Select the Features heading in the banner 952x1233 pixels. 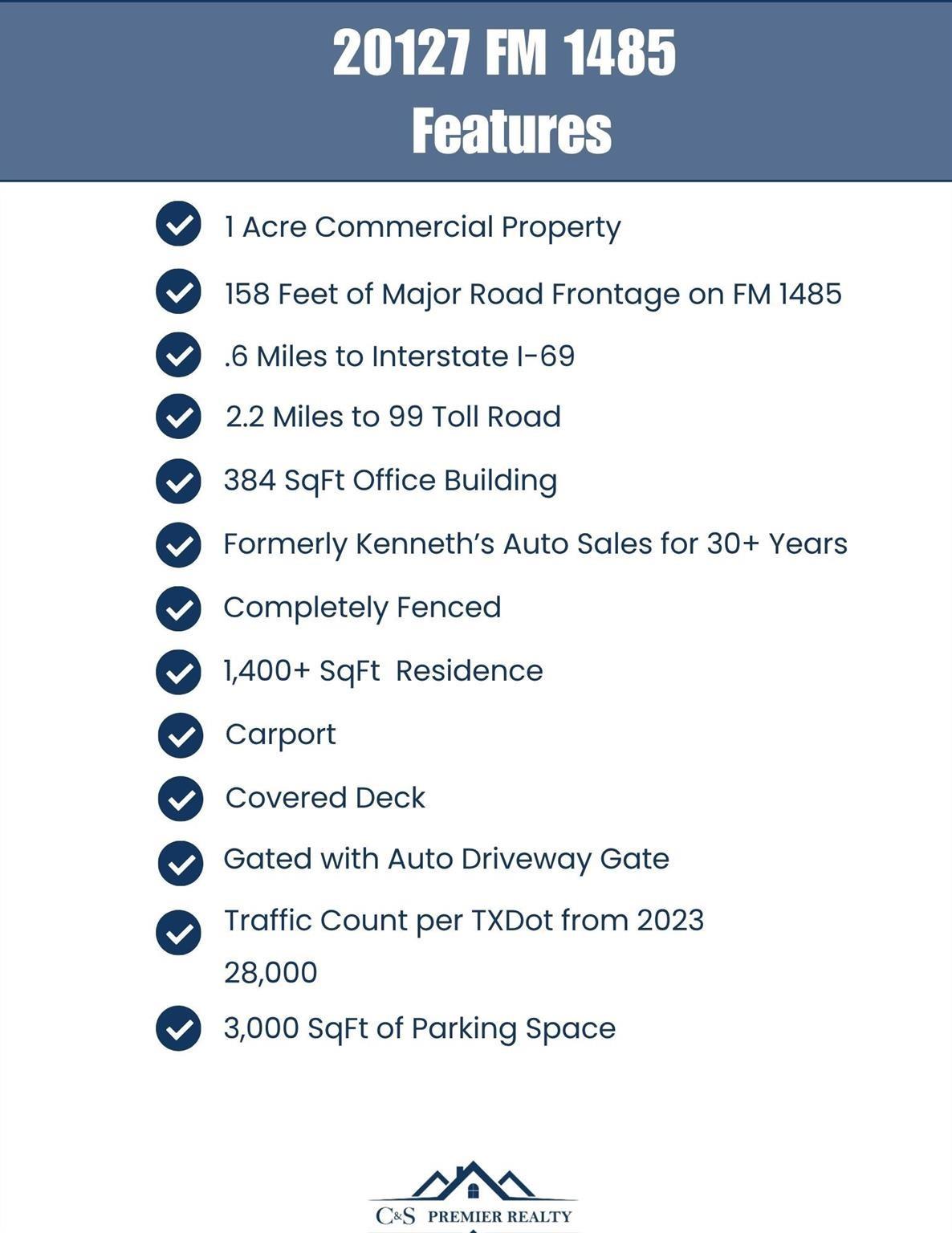point(511,130)
